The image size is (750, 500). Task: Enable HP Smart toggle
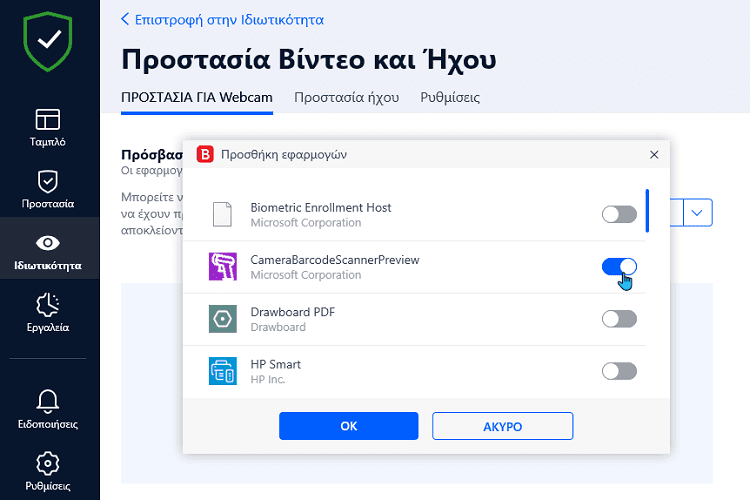tap(619, 371)
